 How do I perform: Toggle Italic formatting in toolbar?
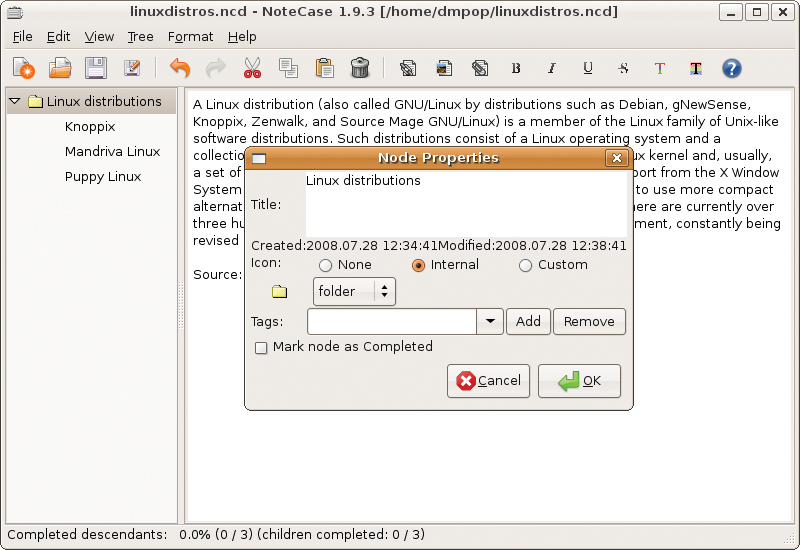click(x=552, y=68)
